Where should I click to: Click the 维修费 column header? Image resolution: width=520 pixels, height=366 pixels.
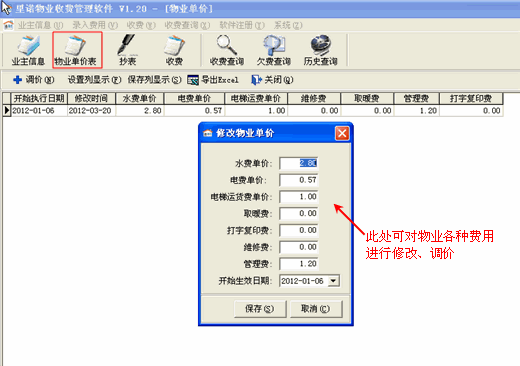pos(314,98)
